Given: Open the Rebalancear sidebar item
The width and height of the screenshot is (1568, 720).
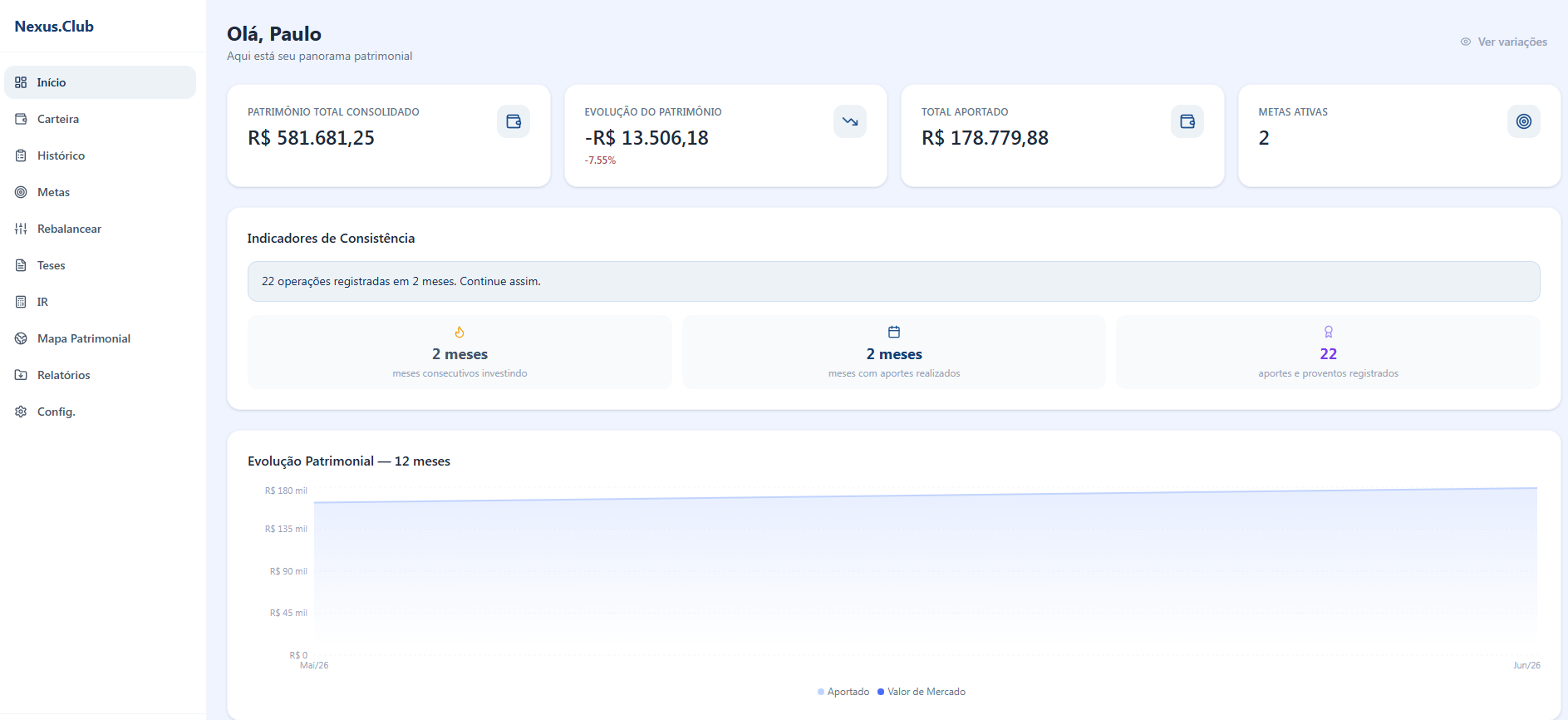Looking at the screenshot, I should (100, 229).
